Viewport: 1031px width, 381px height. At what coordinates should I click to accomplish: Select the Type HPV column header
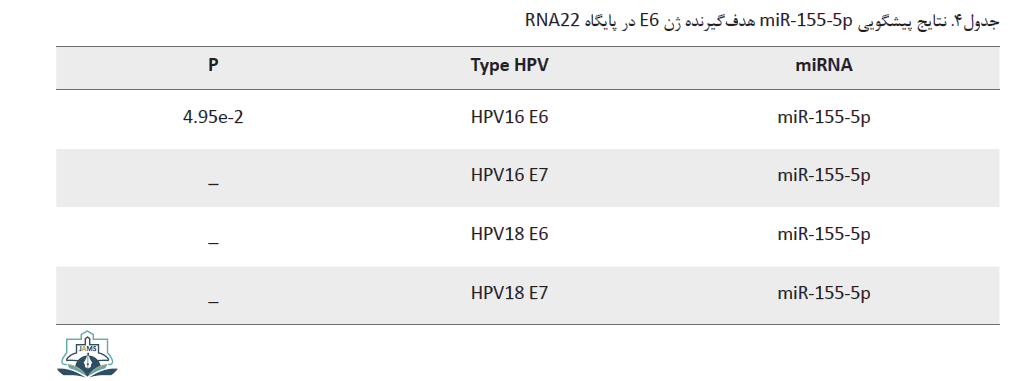[x=509, y=66]
